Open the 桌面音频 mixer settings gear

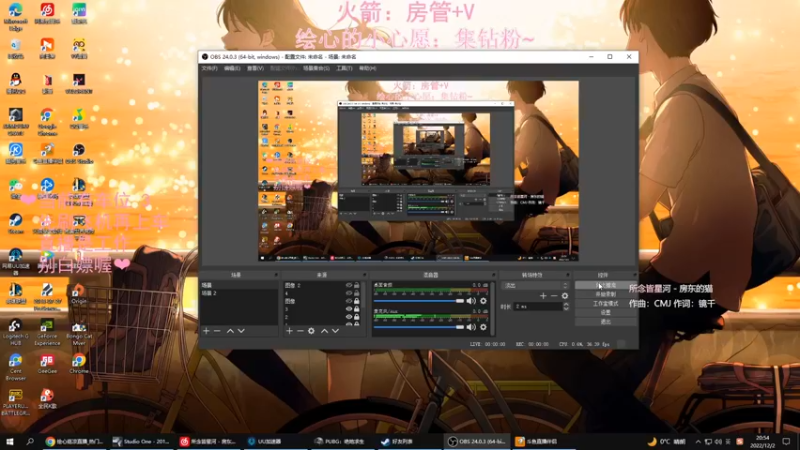(483, 301)
